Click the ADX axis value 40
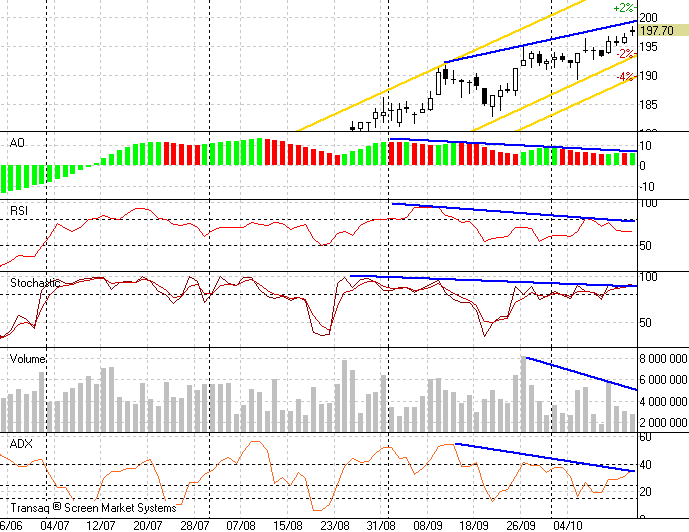Screen dimensions: 689x532 [645, 464]
